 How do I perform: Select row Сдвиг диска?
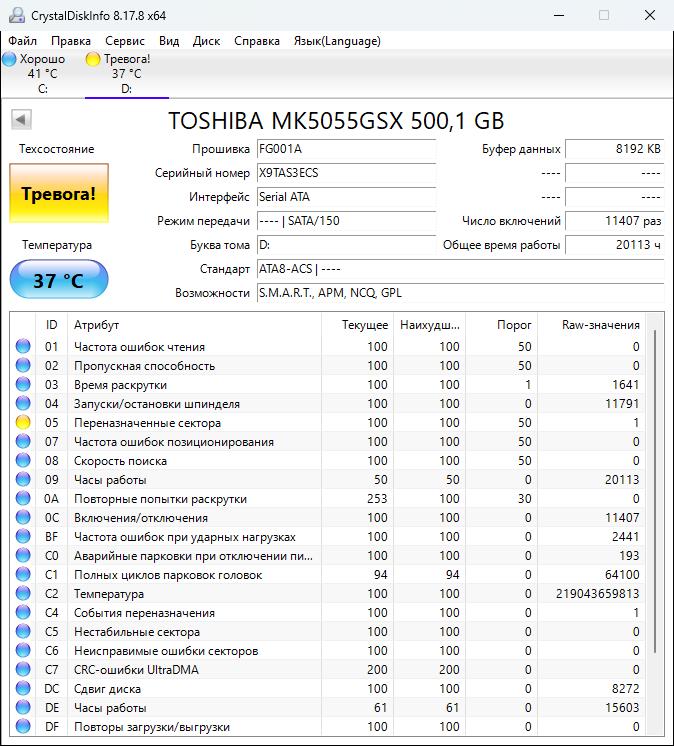(328, 689)
